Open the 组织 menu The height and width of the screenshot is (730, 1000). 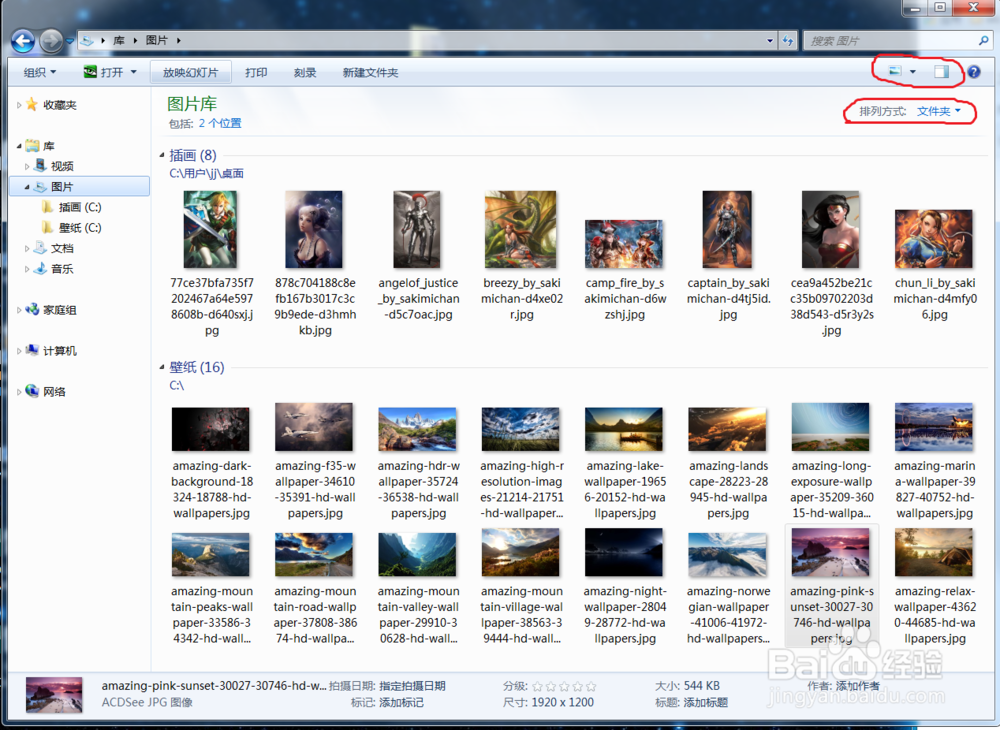coord(40,73)
